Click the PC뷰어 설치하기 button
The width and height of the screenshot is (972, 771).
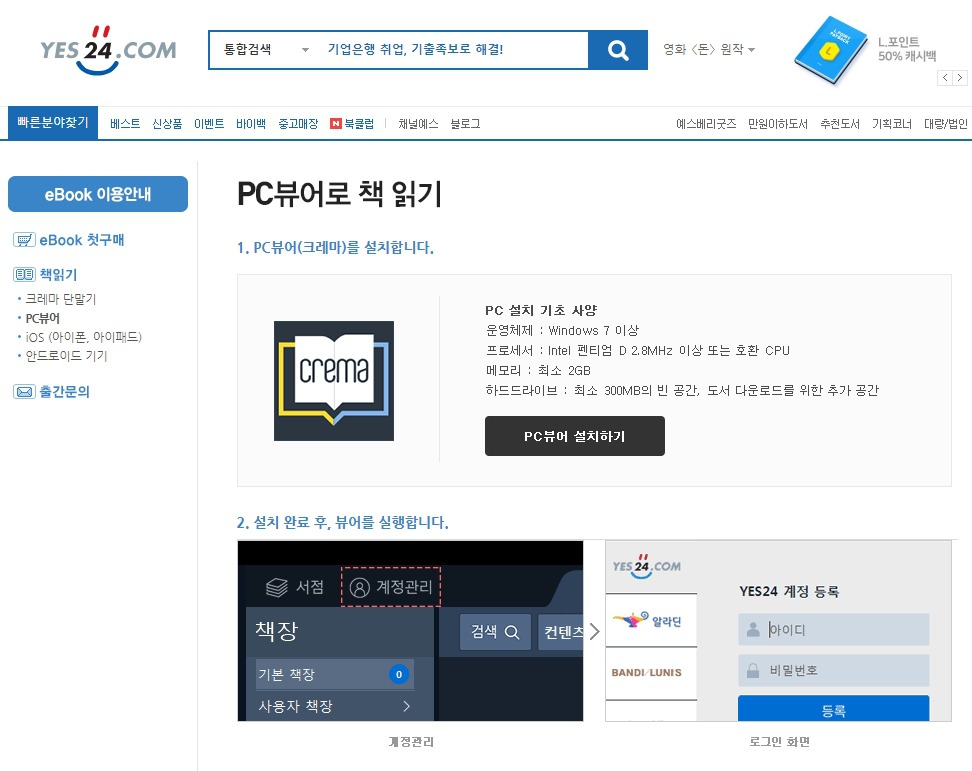(x=575, y=436)
